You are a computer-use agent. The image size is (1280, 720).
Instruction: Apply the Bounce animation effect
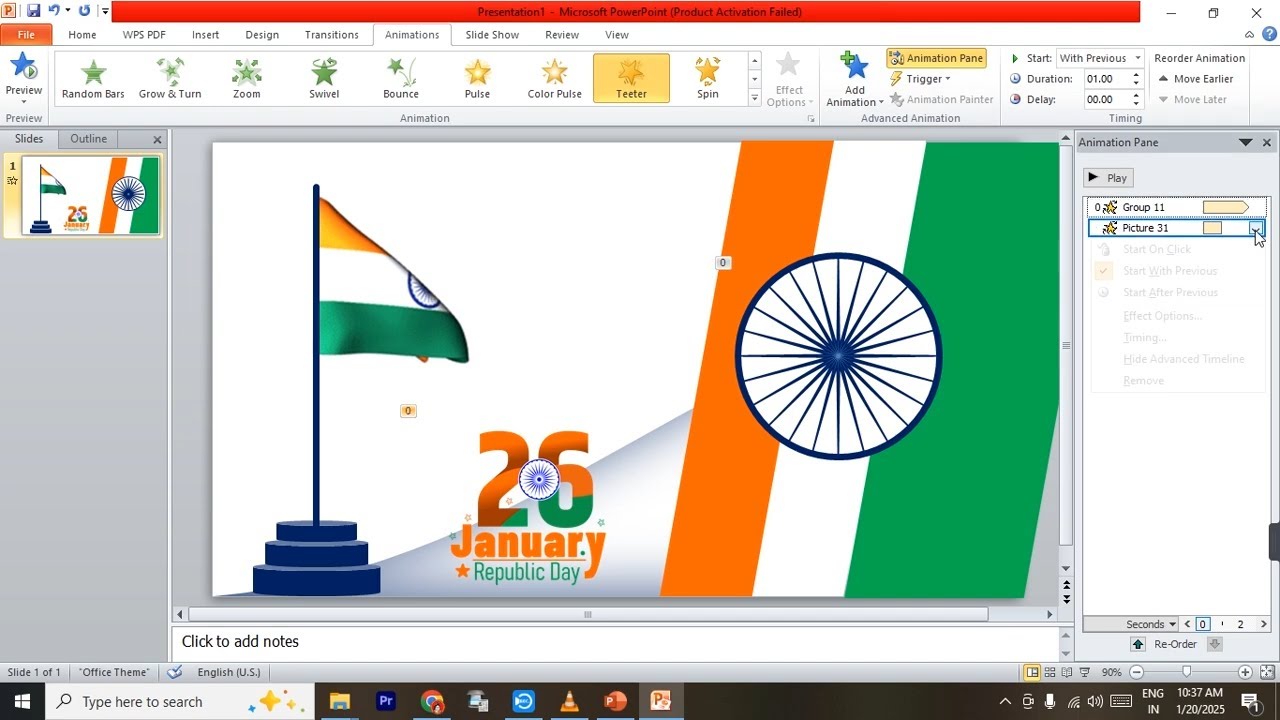pyautogui.click(x=401, y=78)
